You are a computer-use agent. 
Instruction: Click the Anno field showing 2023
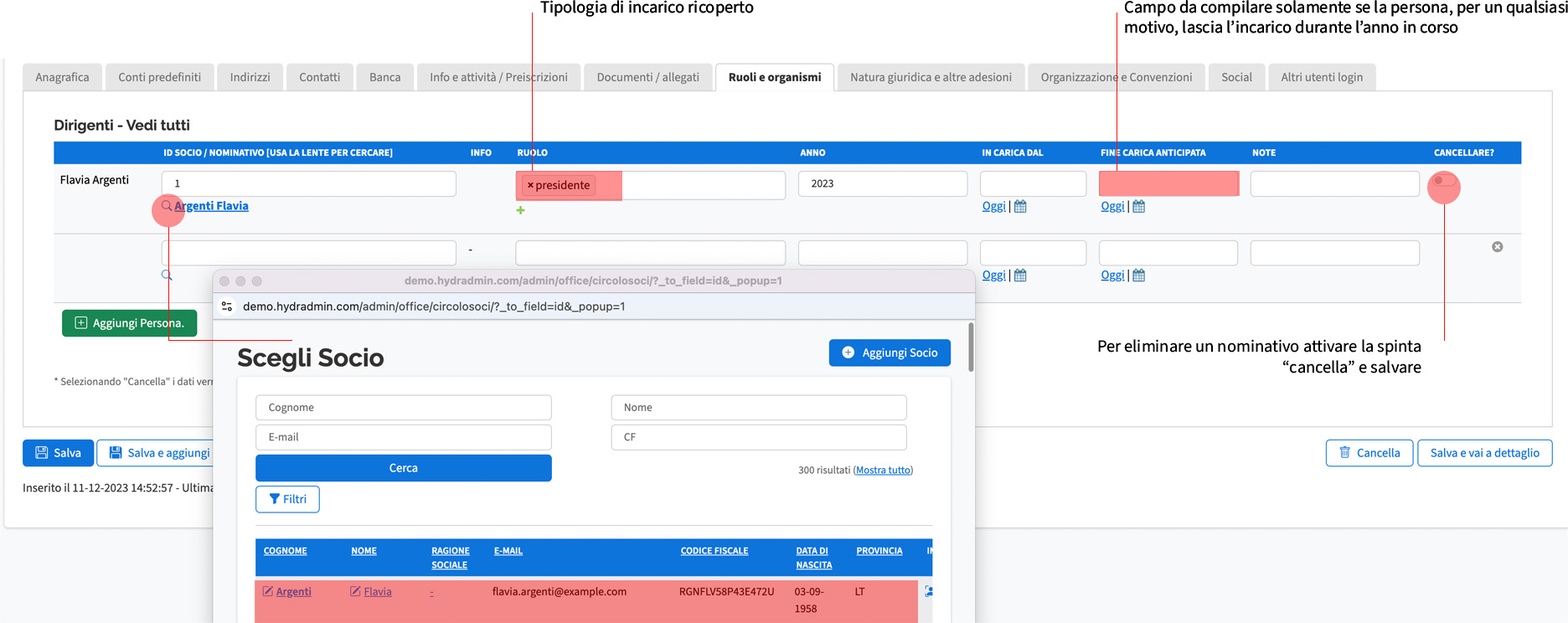[883, 183]
